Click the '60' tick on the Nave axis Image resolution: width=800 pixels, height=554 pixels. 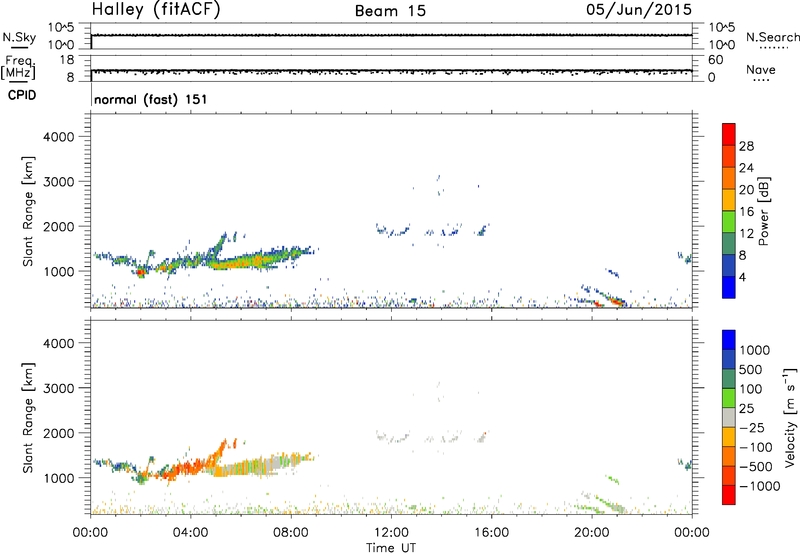tap(715, 60)
